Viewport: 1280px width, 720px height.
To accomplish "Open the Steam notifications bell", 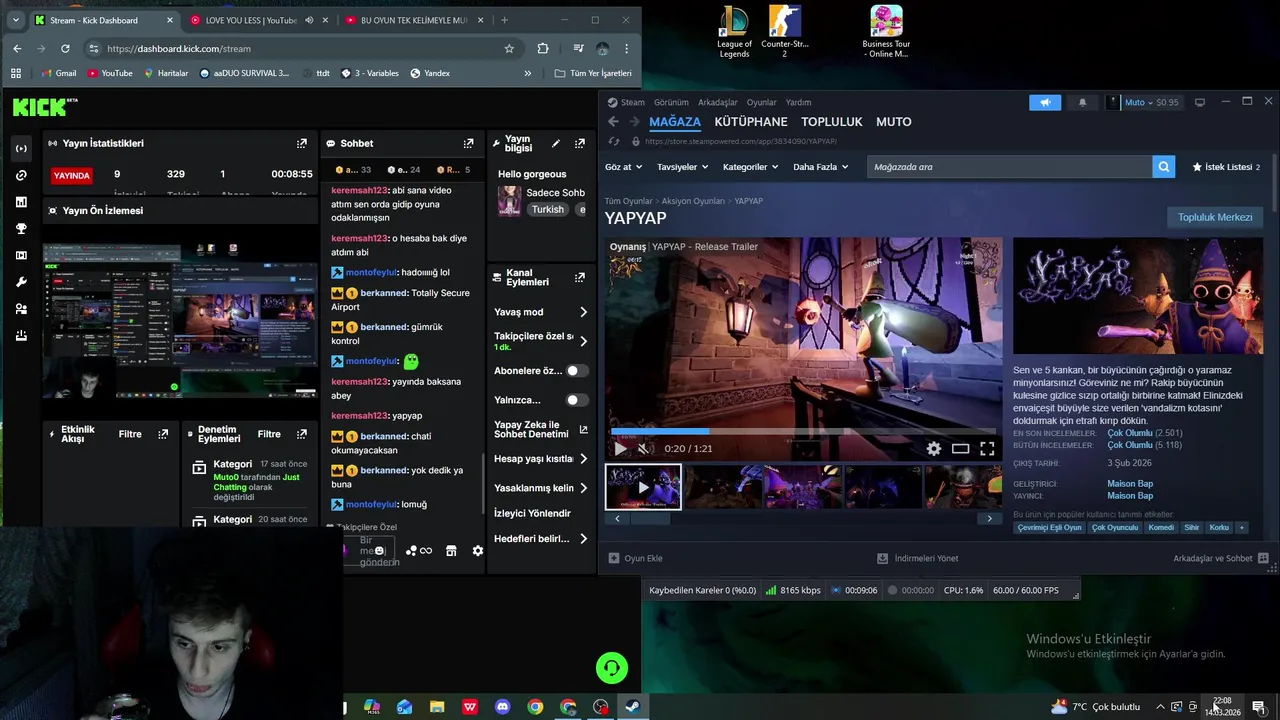I will pos(1082,102).
